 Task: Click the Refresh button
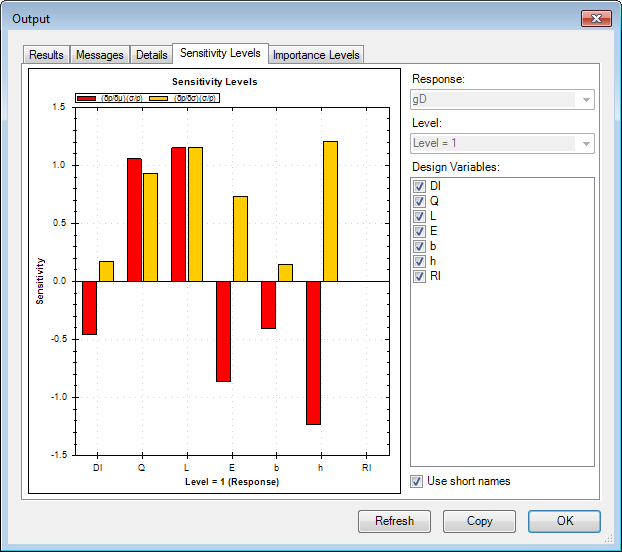tap(394, 521)
